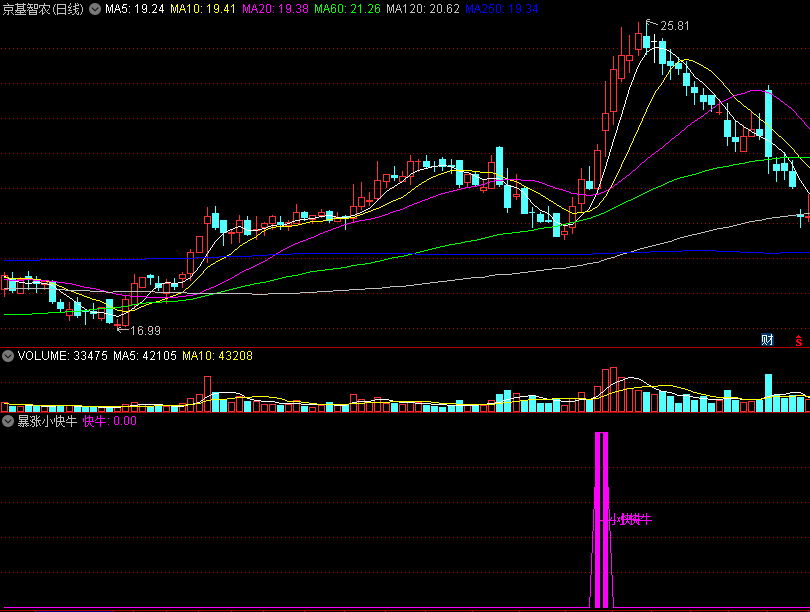Click the MA20: 19.38 label
The height and width of the screenshot is (612, 810).
tap(275, 9)
